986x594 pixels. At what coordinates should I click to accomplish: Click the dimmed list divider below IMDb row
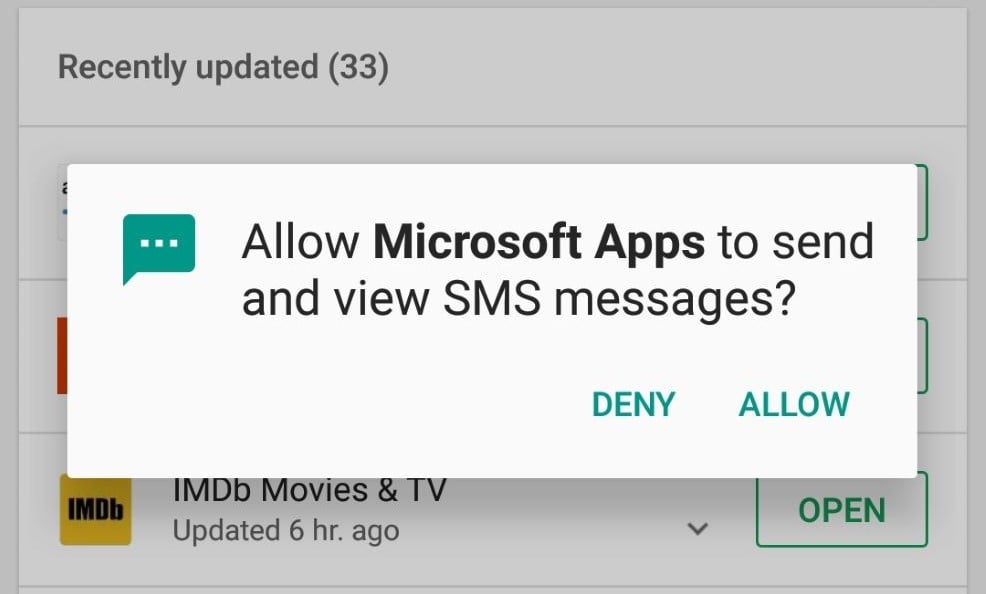click(x=492, y=586)
